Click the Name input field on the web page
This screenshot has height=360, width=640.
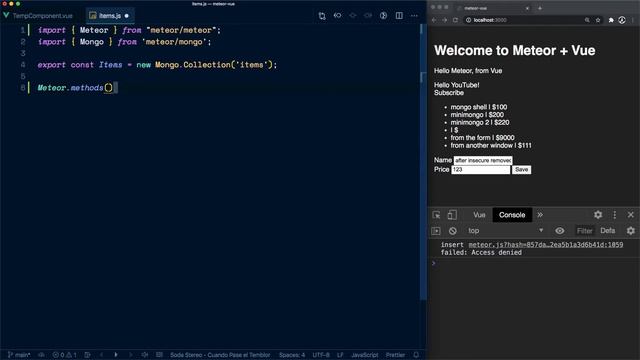pos(483,160)
